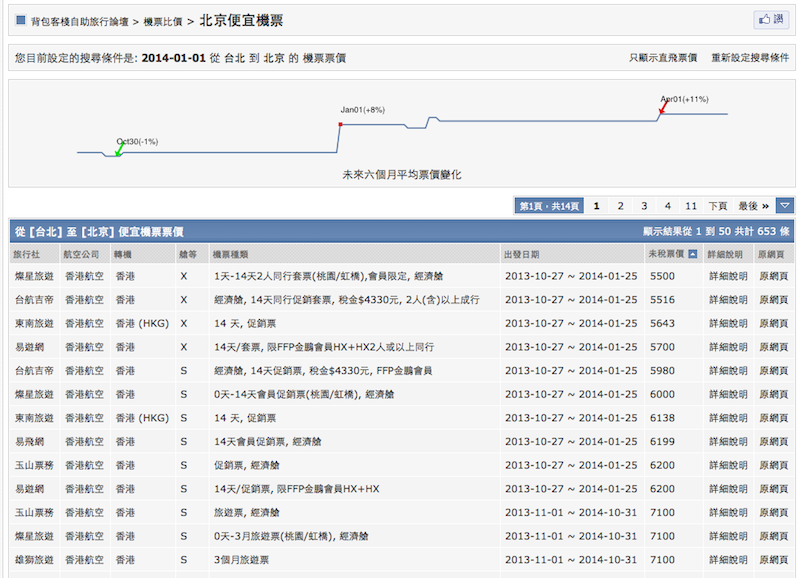Open the pagination dropdown arrow
Screen dimensions: 800x578
pos(785,206)
